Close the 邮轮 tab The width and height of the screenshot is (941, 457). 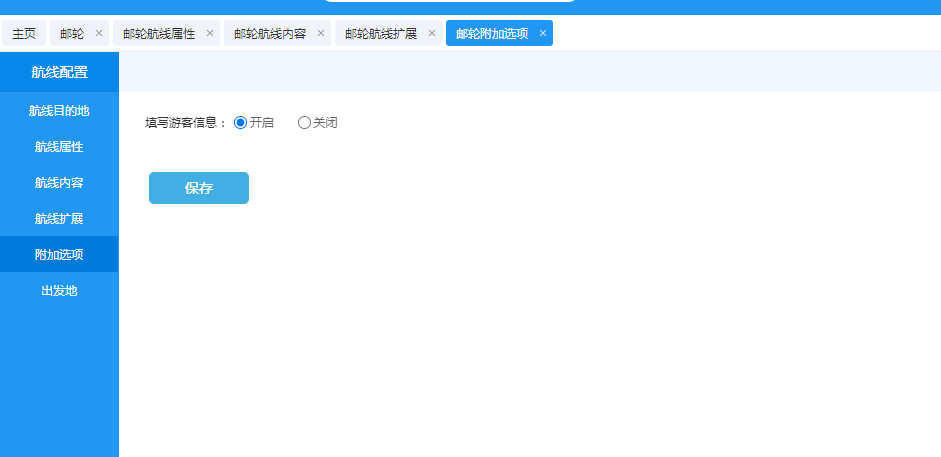(99, 33)
